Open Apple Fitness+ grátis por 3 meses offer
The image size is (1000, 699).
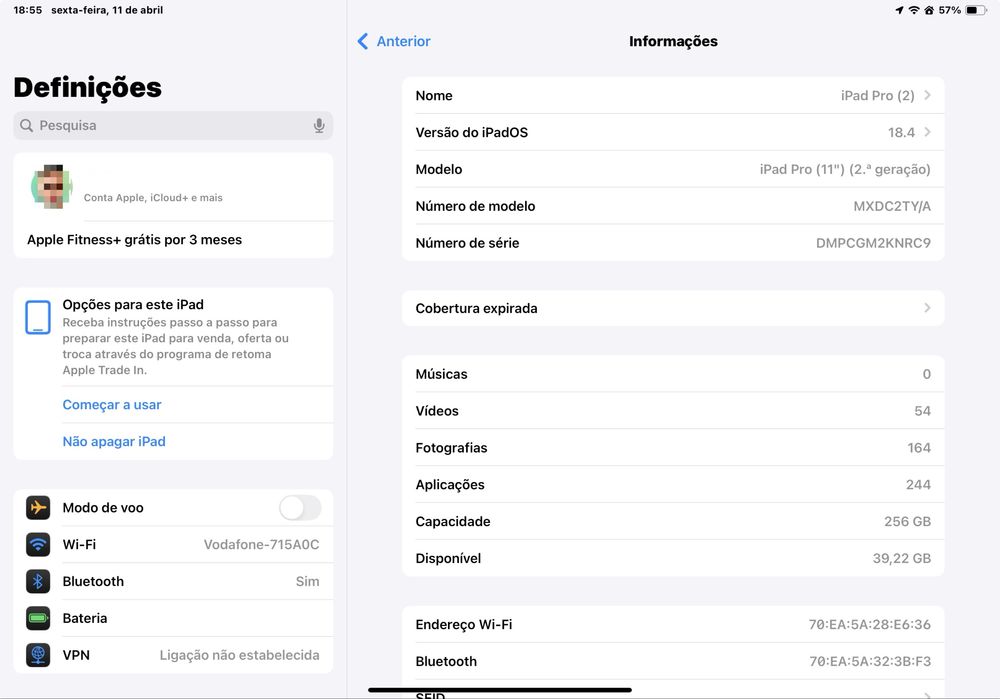(173, 240)
